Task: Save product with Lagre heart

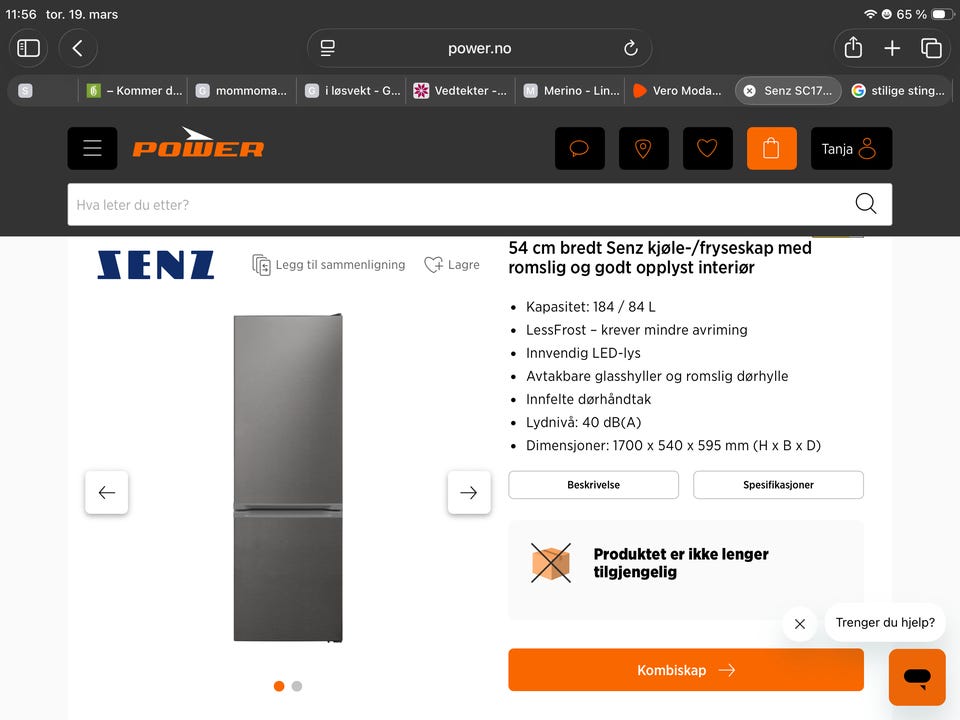Action: click(x=452, y=265)
